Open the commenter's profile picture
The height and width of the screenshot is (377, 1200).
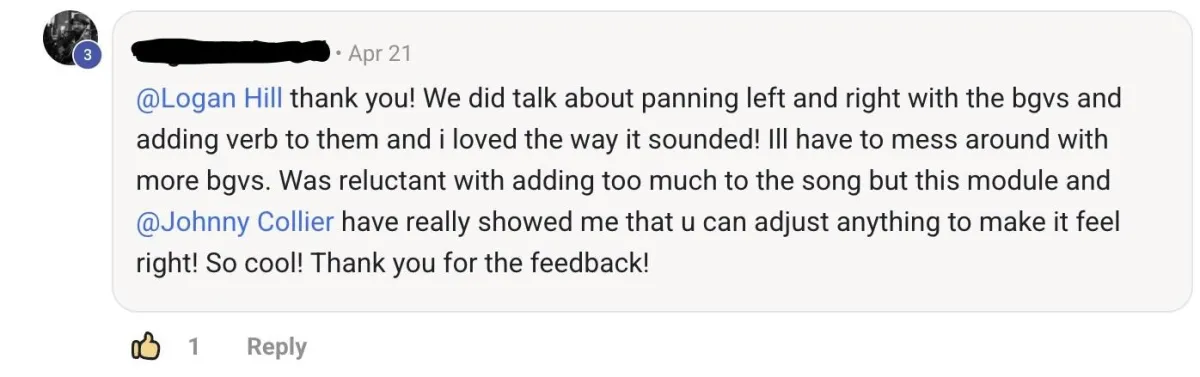click(x=68, y=40)
